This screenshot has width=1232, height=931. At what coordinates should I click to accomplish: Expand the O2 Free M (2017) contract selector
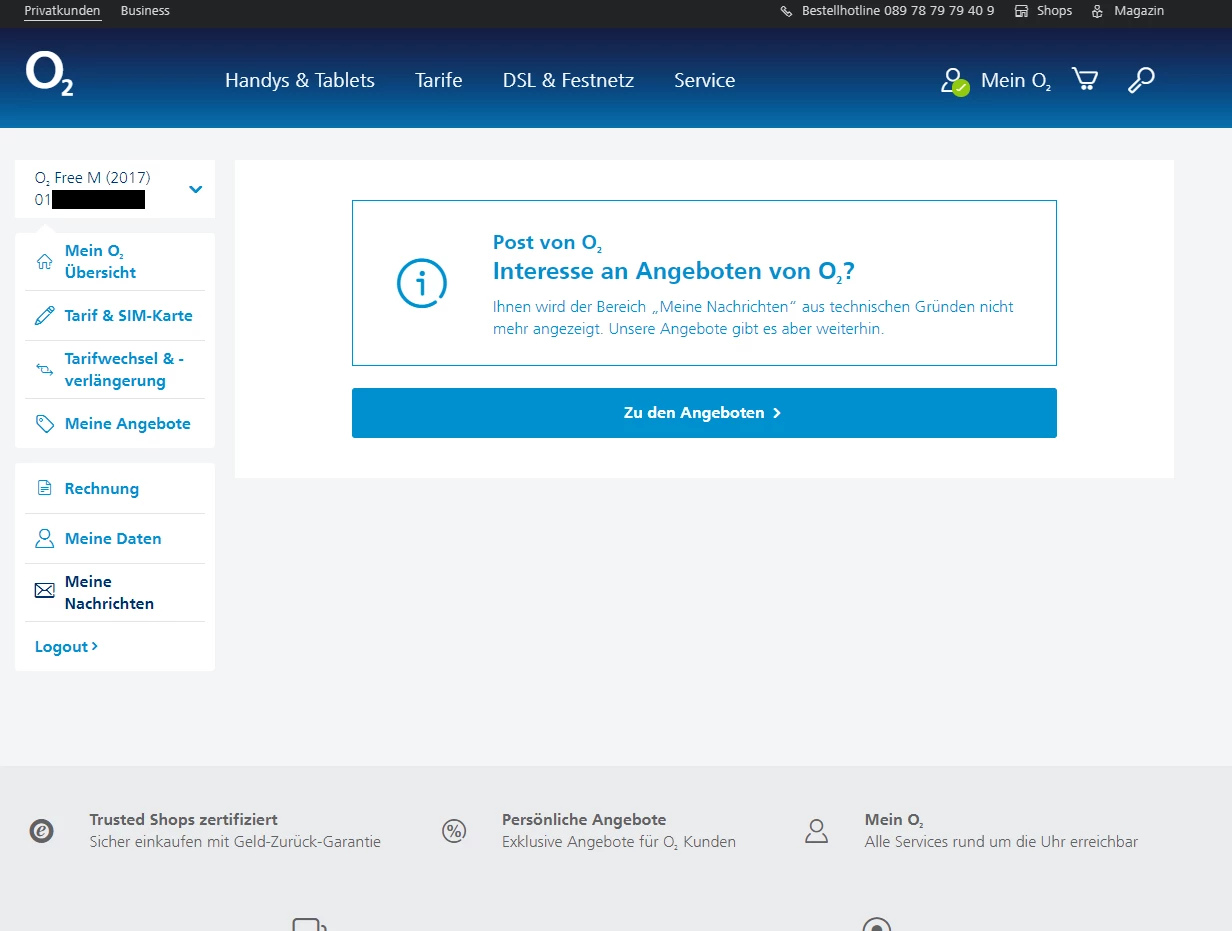(x=115, y=189)
